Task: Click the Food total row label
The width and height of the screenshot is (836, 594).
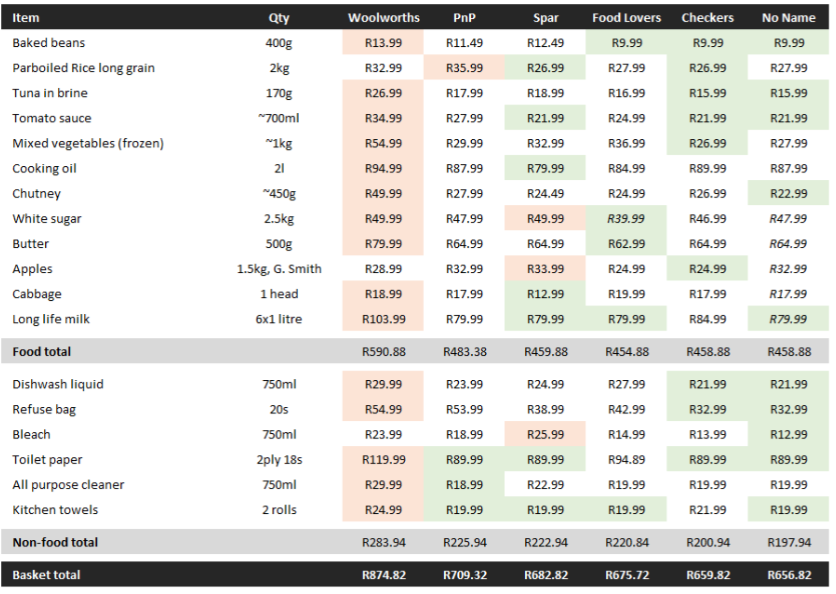Action: coord(41,352)
